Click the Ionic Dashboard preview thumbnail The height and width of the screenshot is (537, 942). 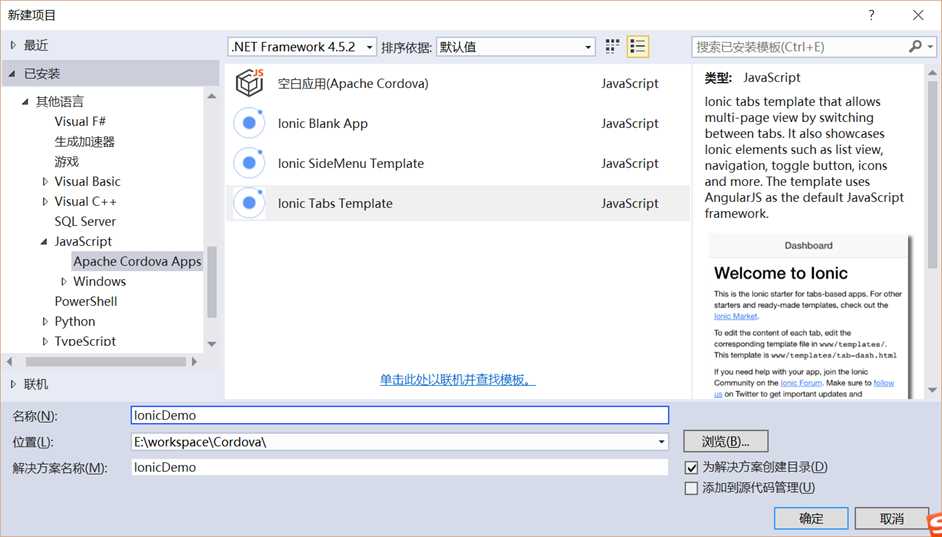pyautogui.click(x=809, y=317)
